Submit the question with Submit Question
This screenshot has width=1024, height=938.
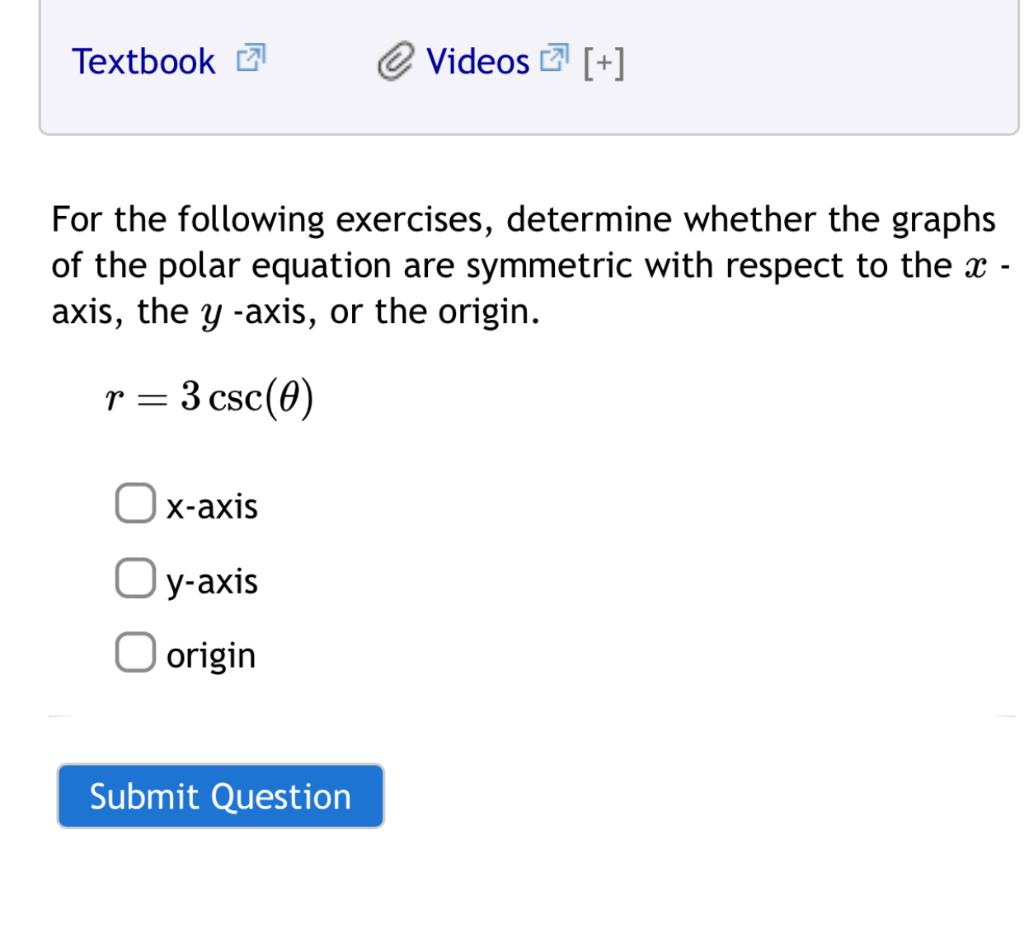221,796
